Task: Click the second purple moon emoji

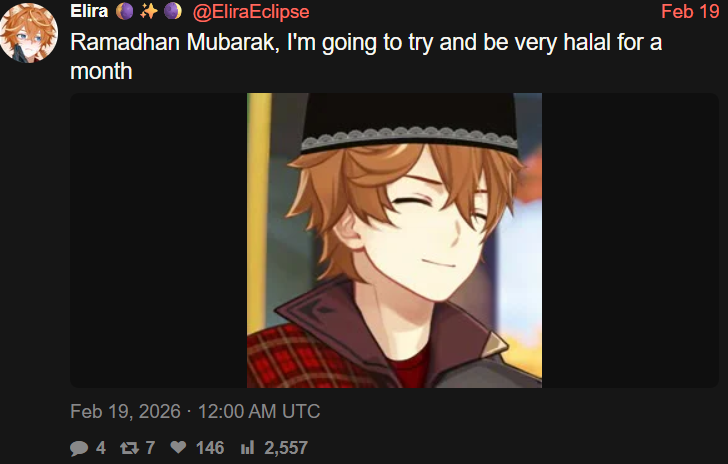Action: pos(173,11)
